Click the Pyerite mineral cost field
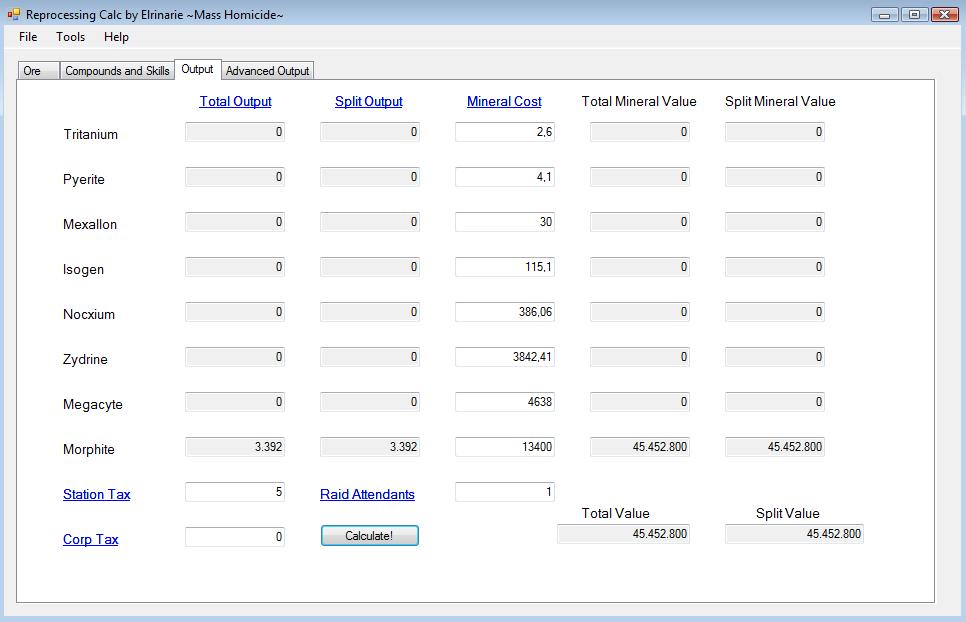Screen dimensions: 966x622 click(x=505, y=177)
